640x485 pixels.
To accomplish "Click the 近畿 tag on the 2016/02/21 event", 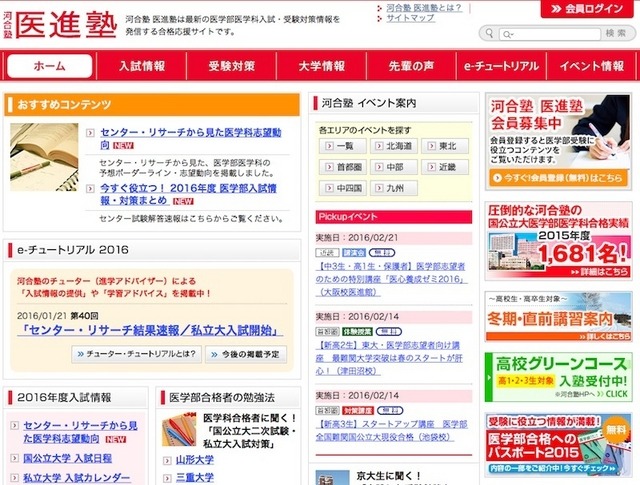I will click(x=327, y=253).
